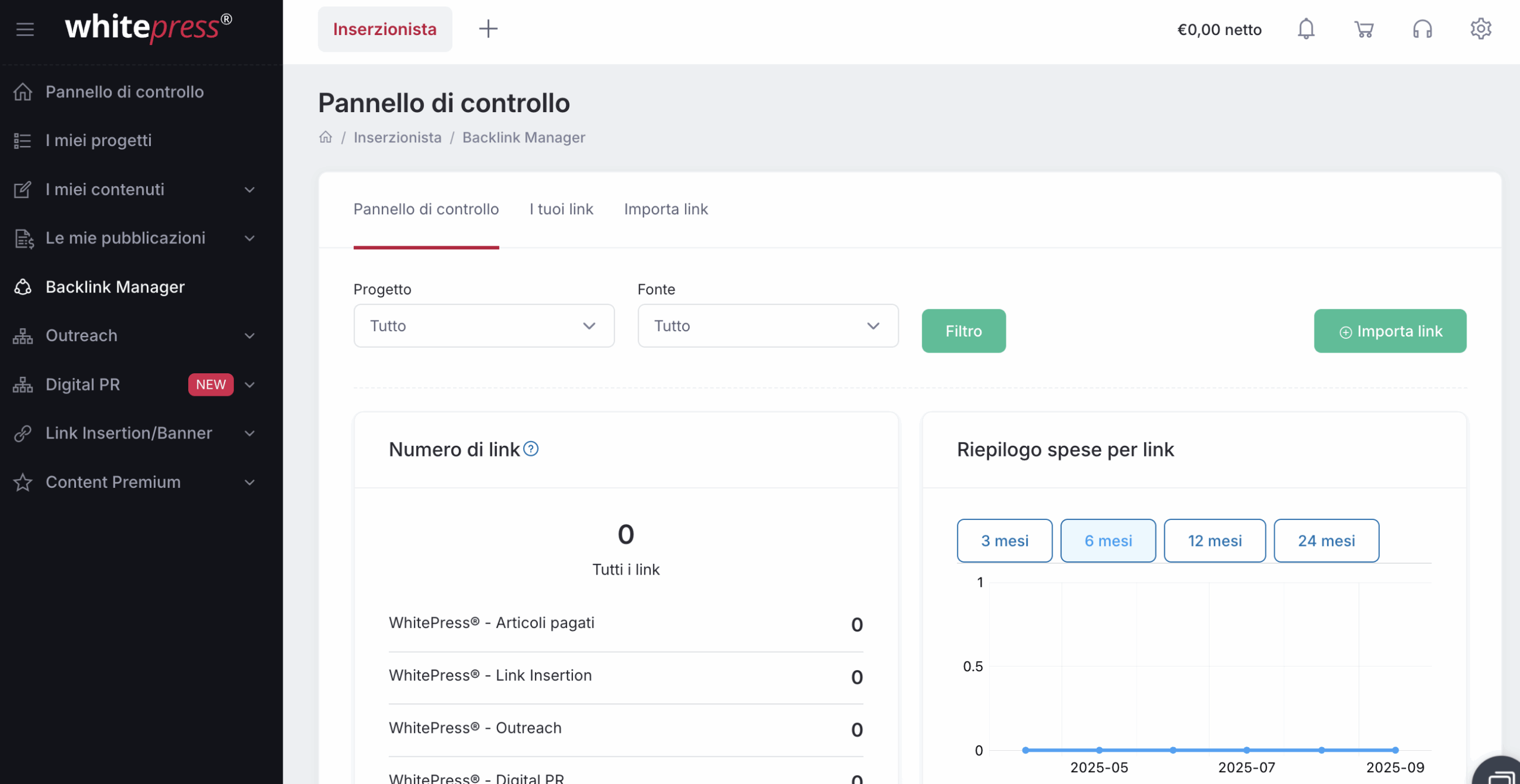Switch to the I tuoi link tab

point(561,210)
